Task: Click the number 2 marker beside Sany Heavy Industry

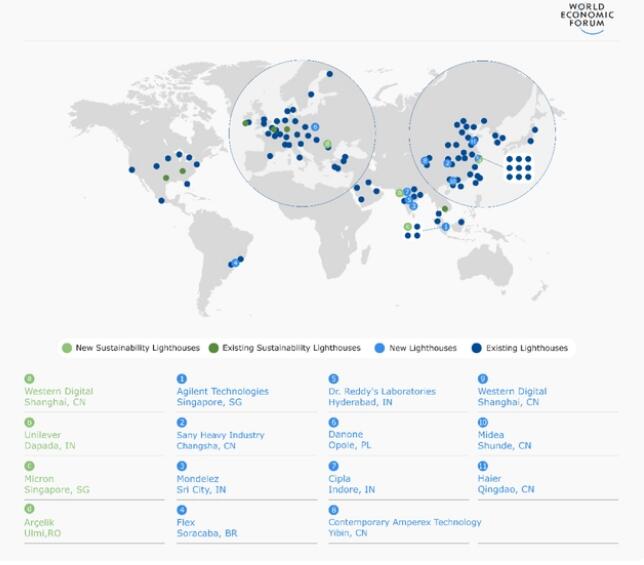Action: click(x=181, y=422)
